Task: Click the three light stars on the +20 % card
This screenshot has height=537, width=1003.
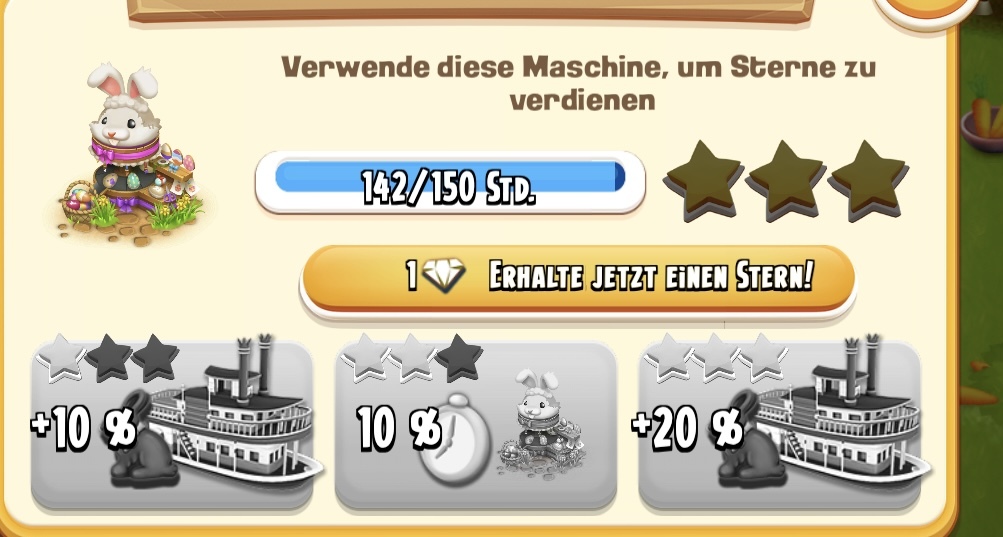Action: (716, 357)
